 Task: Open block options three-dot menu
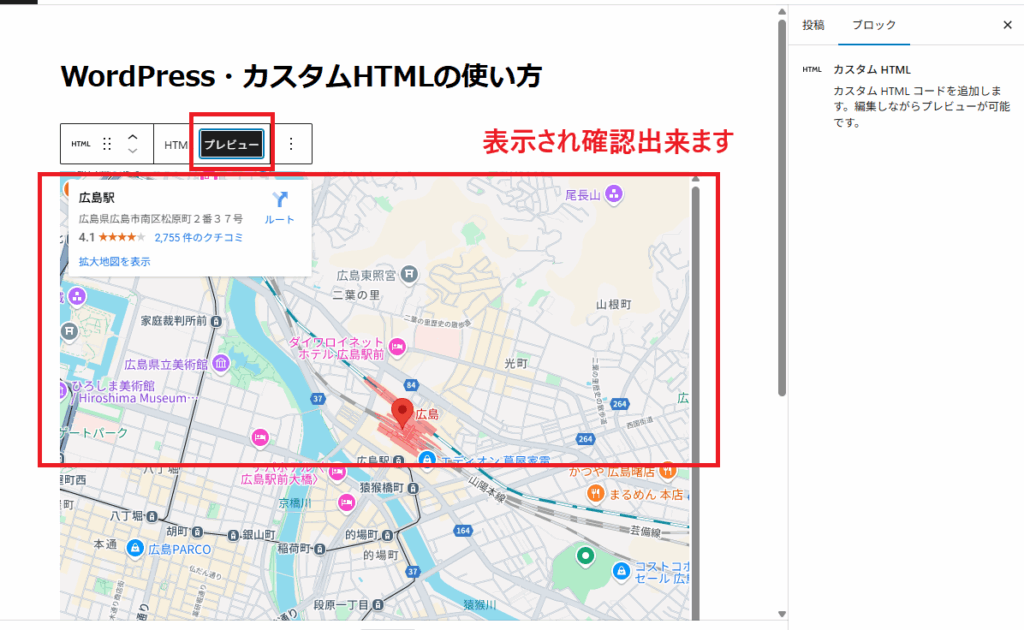(x=291, y=144)
